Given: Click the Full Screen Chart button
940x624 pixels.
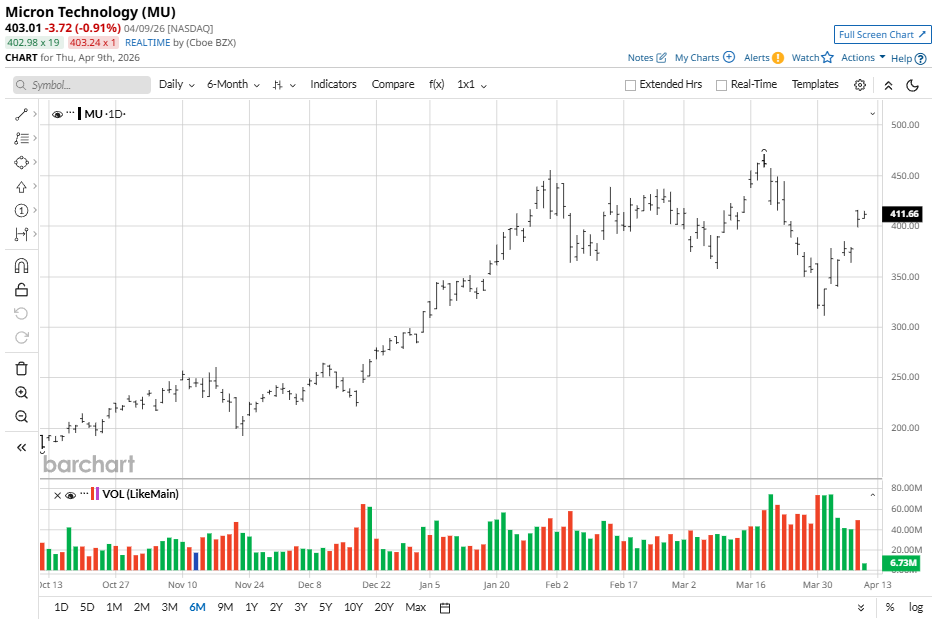Looking at the screenshot, I should [883, 34].
